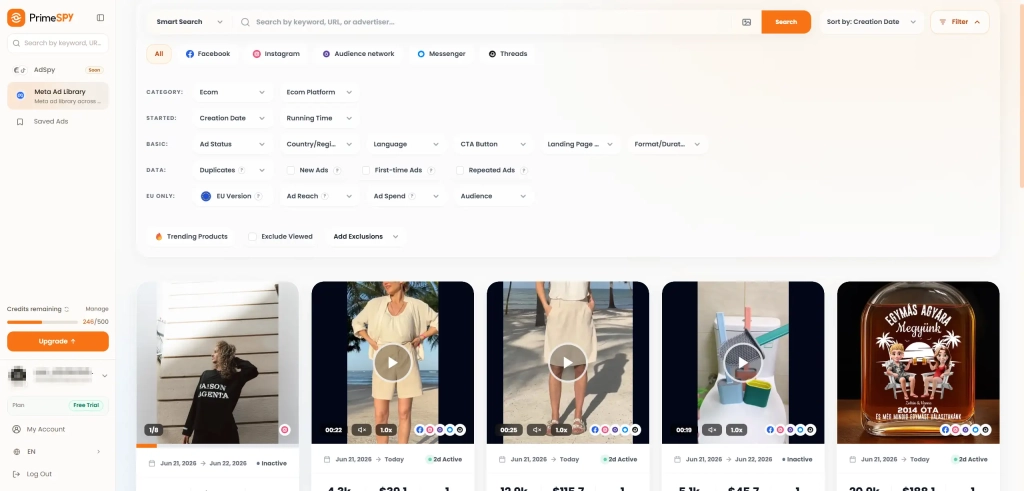This screenshot has width=1024, height=491.
Task: Open the Landing Page dropdown
Action: point(580,144)
